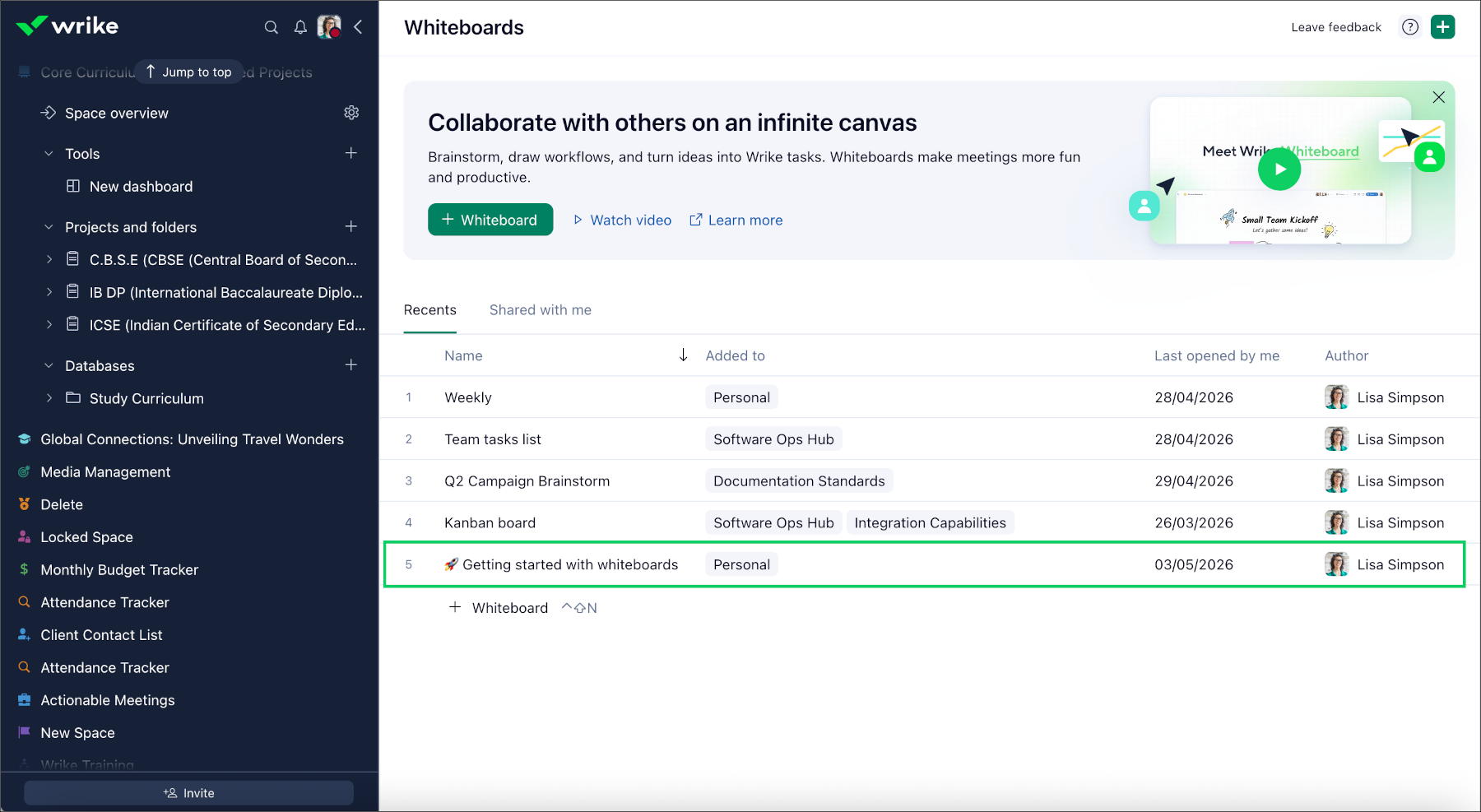
Task: Click date 29/04/2026 cell
Action: 1194,481
